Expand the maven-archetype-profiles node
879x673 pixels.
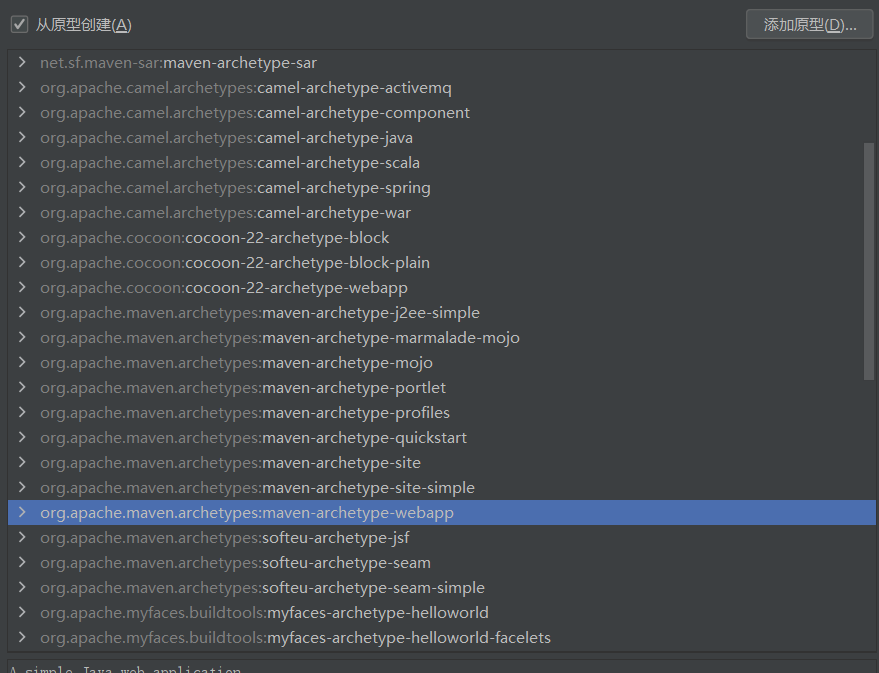(22, 412)
